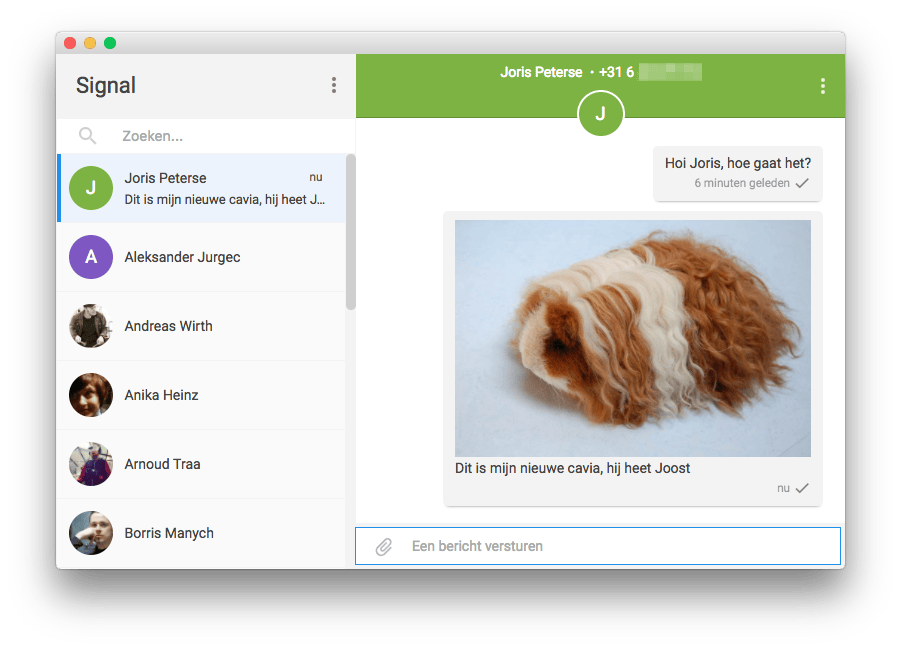This screenshot has height=649, width=901.
Task: Click the green J avatar of Joris Peterse
Action: coord(90,188)
